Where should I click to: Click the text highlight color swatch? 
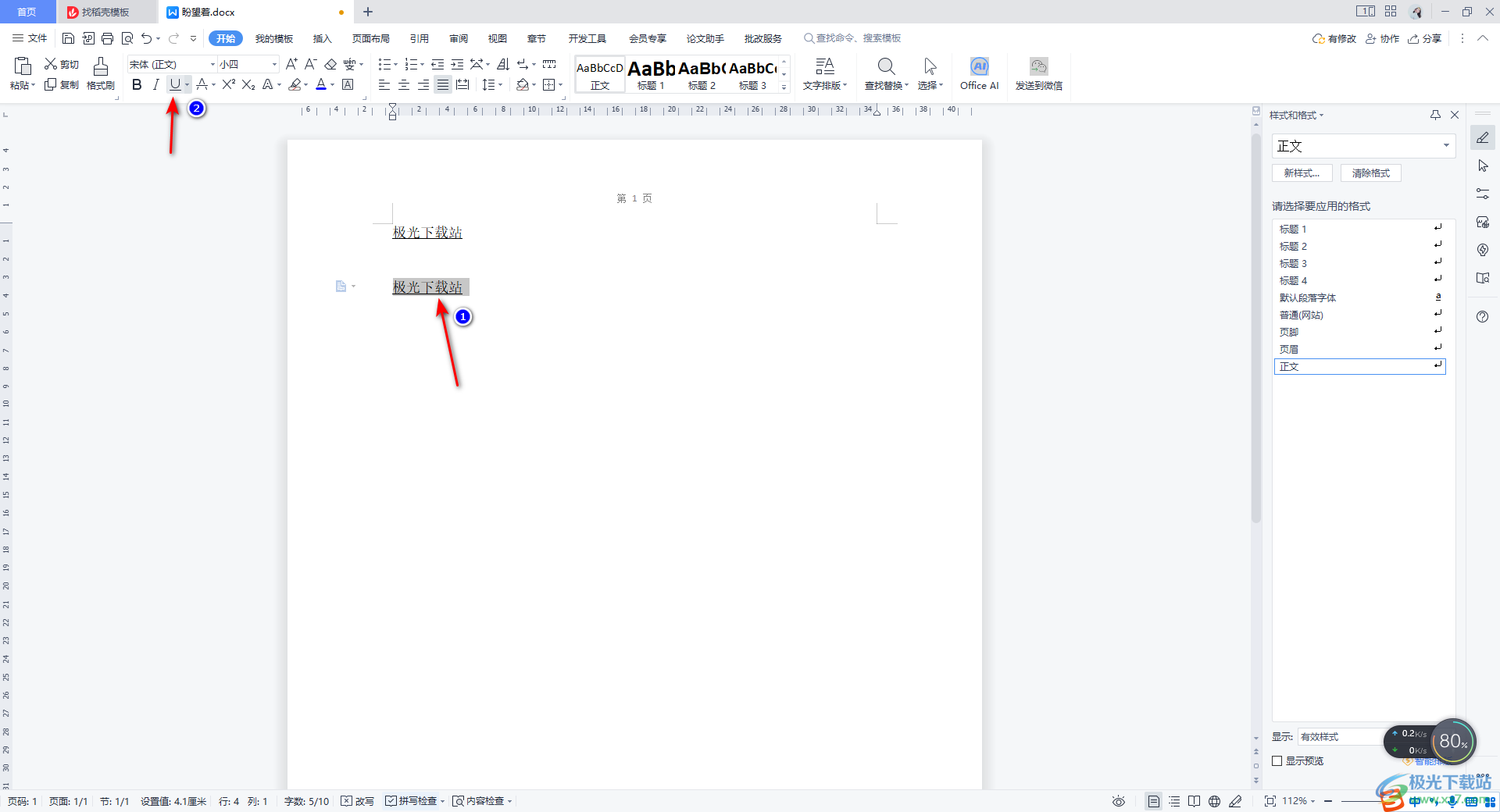coord(295,84)
